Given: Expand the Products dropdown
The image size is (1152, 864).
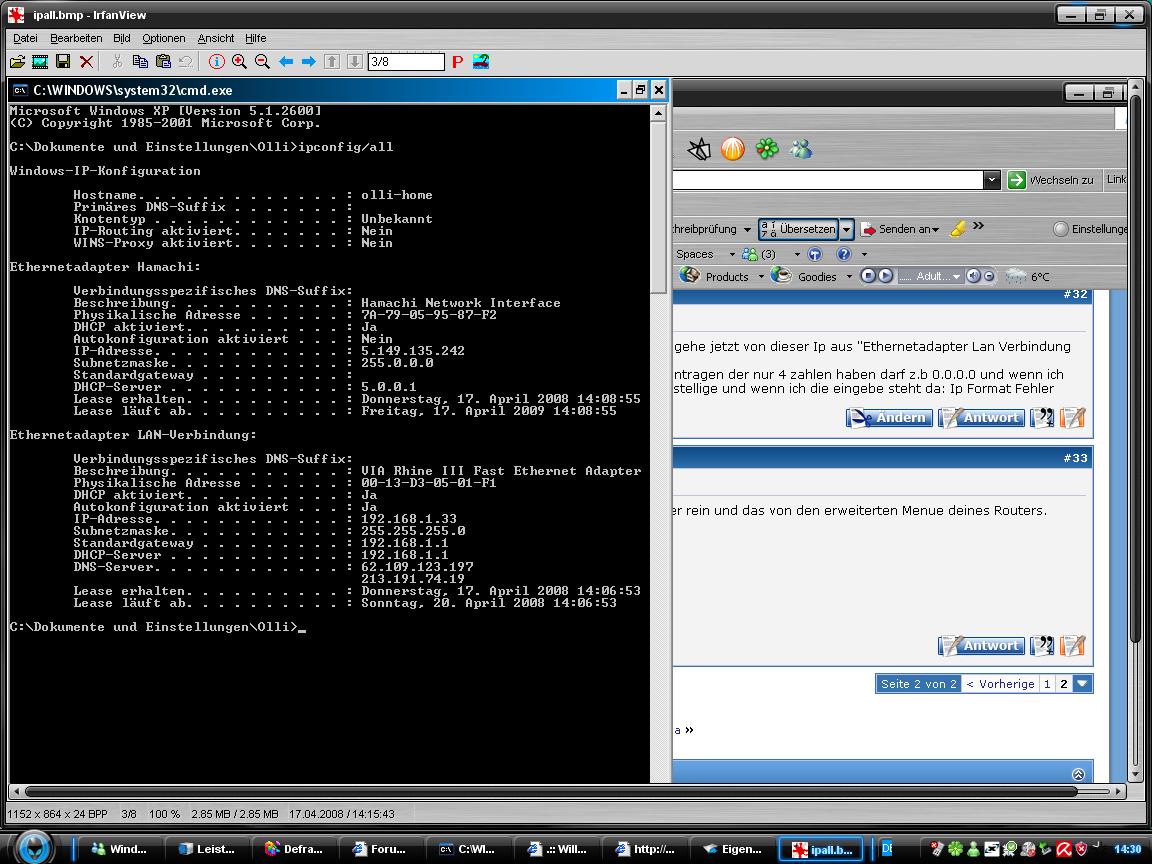Looking at the screenshot, I should coord(761,276).
